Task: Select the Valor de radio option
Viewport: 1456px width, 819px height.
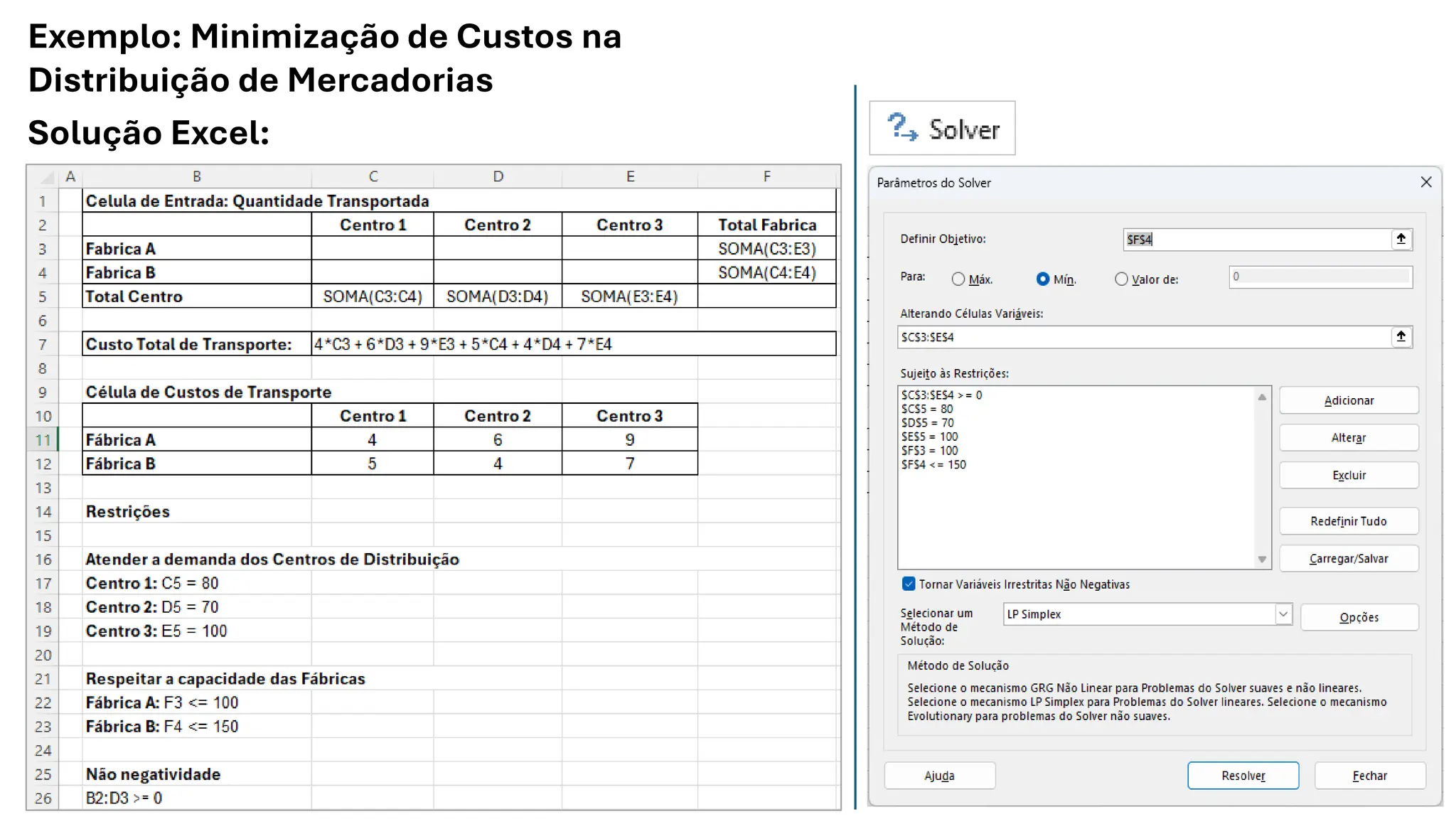Action: [1121, 279]
